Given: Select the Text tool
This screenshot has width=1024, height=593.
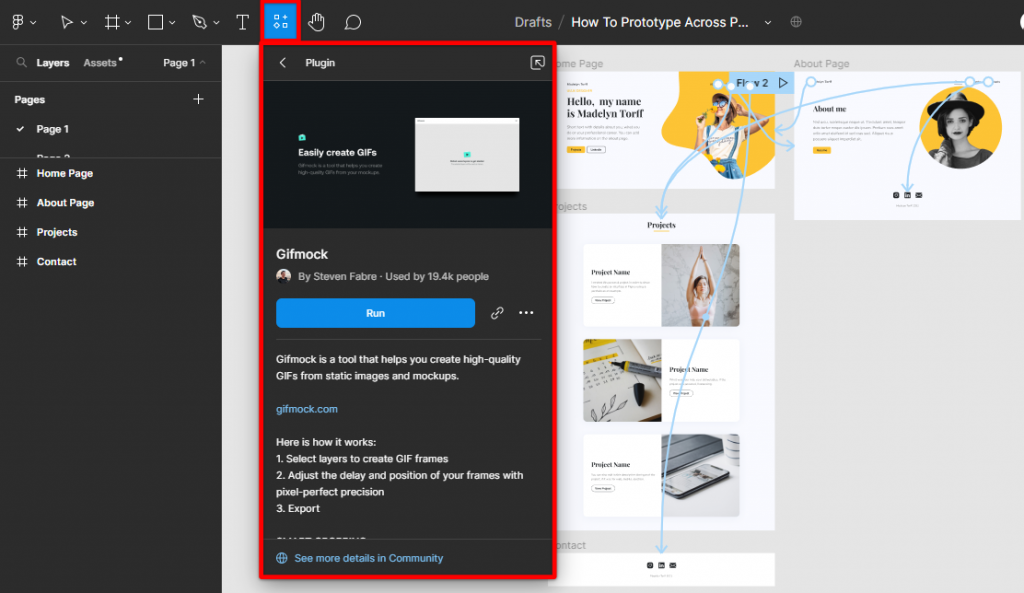Looking at the screenshot, I should 242,21.
